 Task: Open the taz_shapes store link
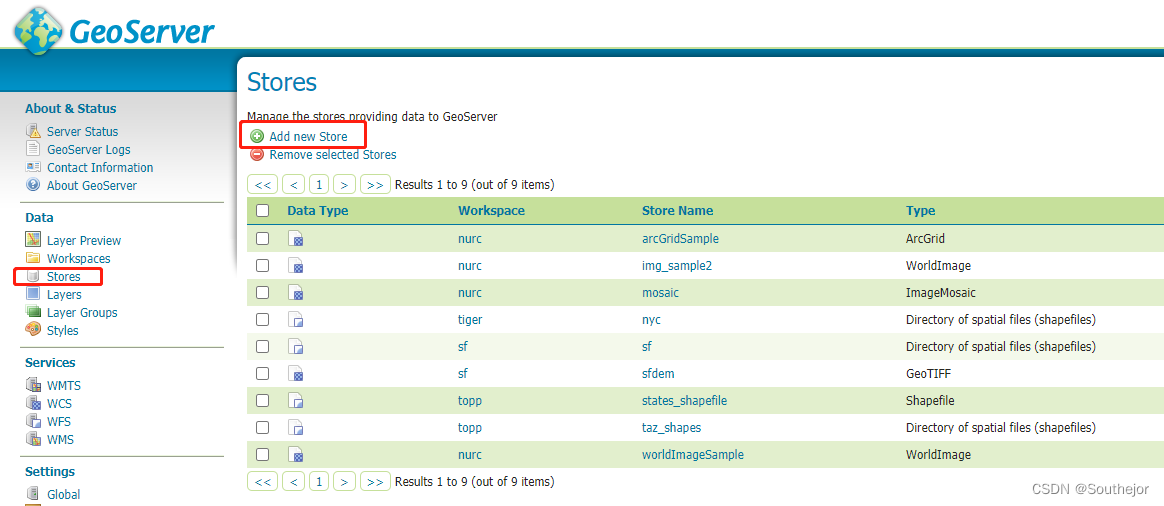(671, 427)
